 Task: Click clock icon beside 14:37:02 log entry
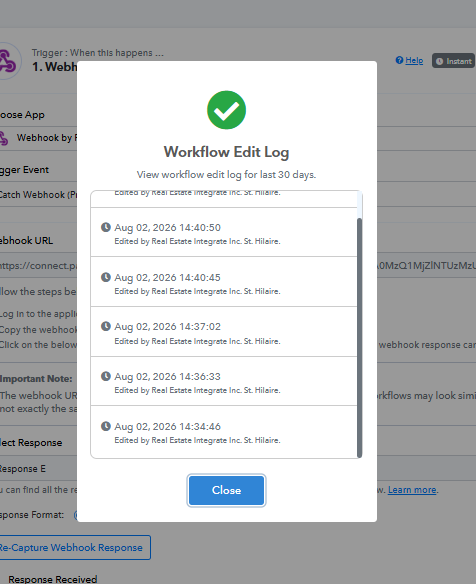[106, 326]
